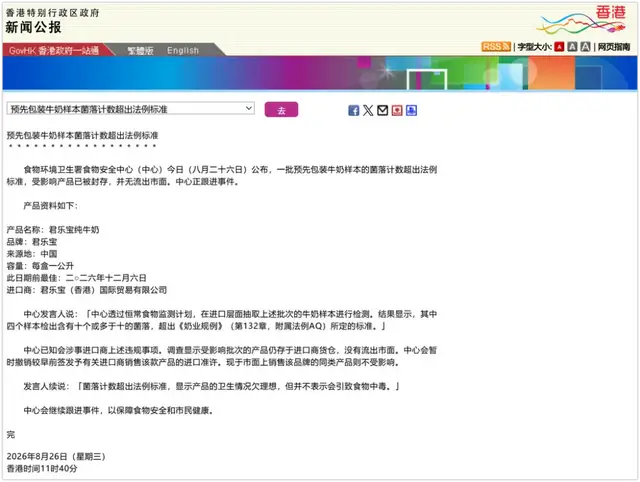Viewport: 640px width, 482px height.
Task: Click the product name line 君乐宝纯牛奶
Action: (53, 230)
